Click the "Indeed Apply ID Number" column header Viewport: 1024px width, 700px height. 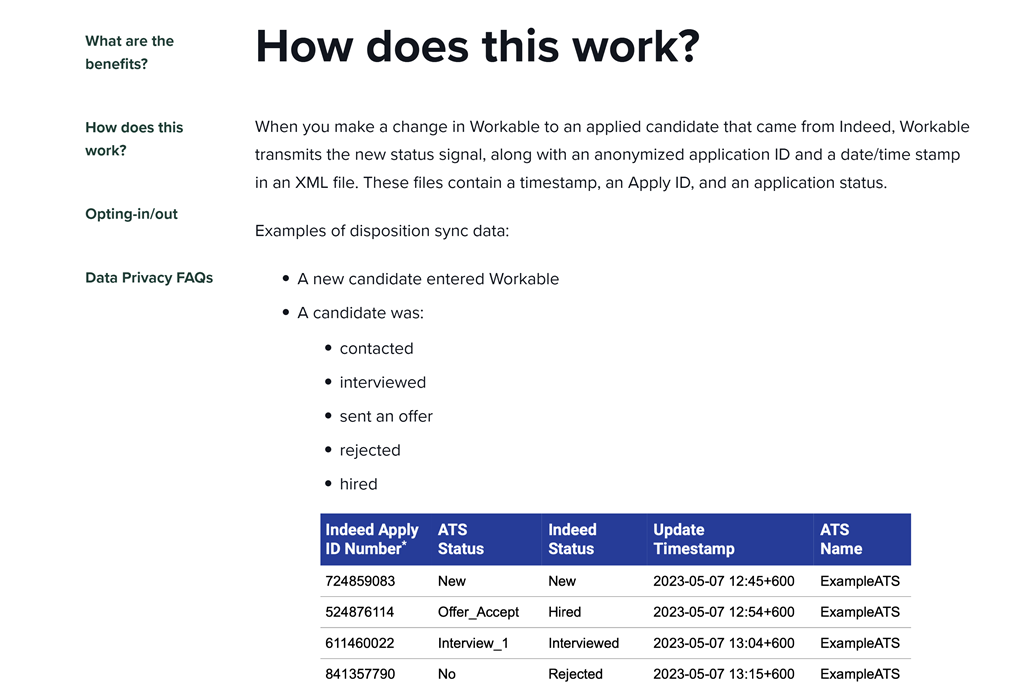372,539
